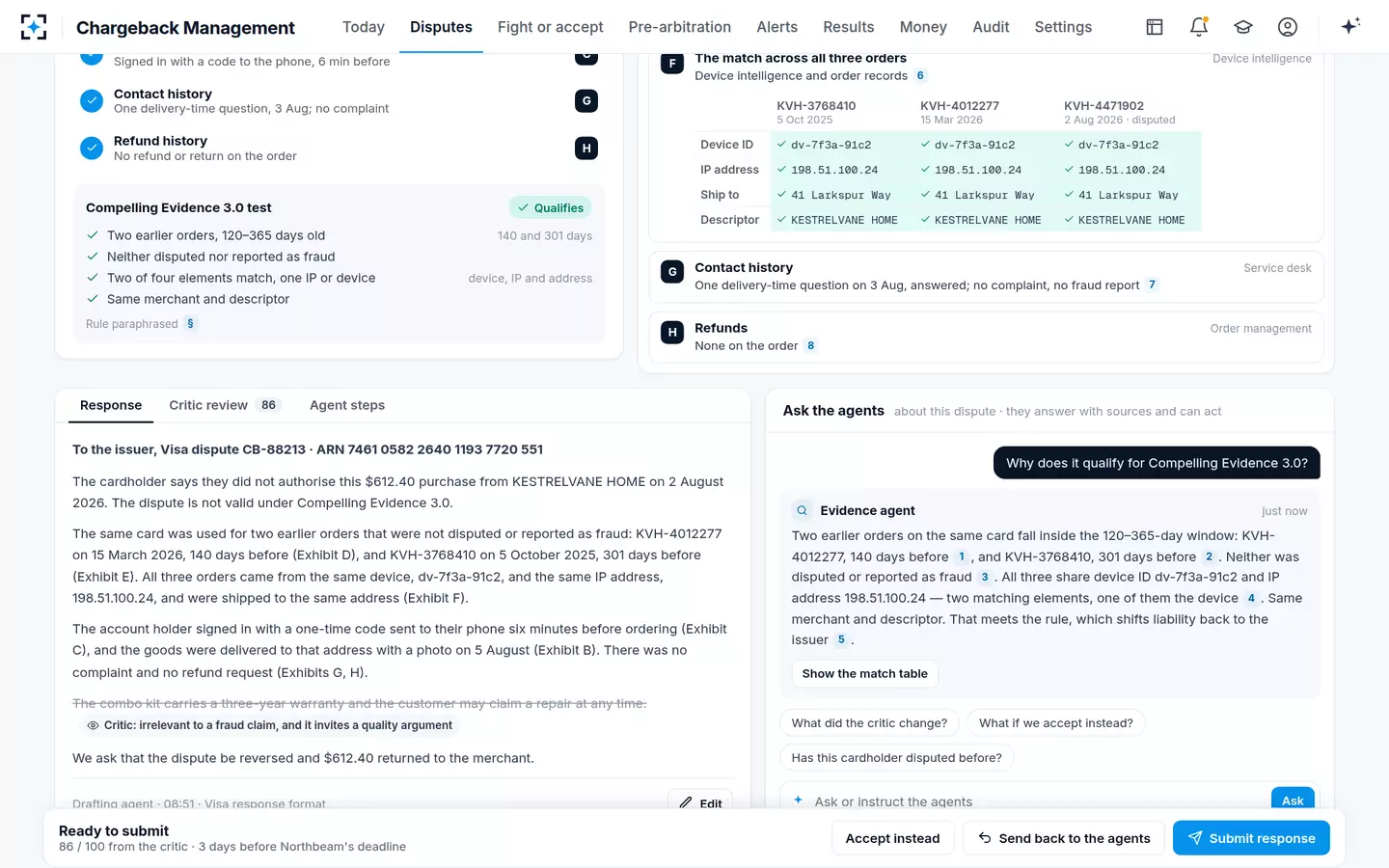Open the Audit tab
Screen dimensions: 1389x868
(991, 27)
